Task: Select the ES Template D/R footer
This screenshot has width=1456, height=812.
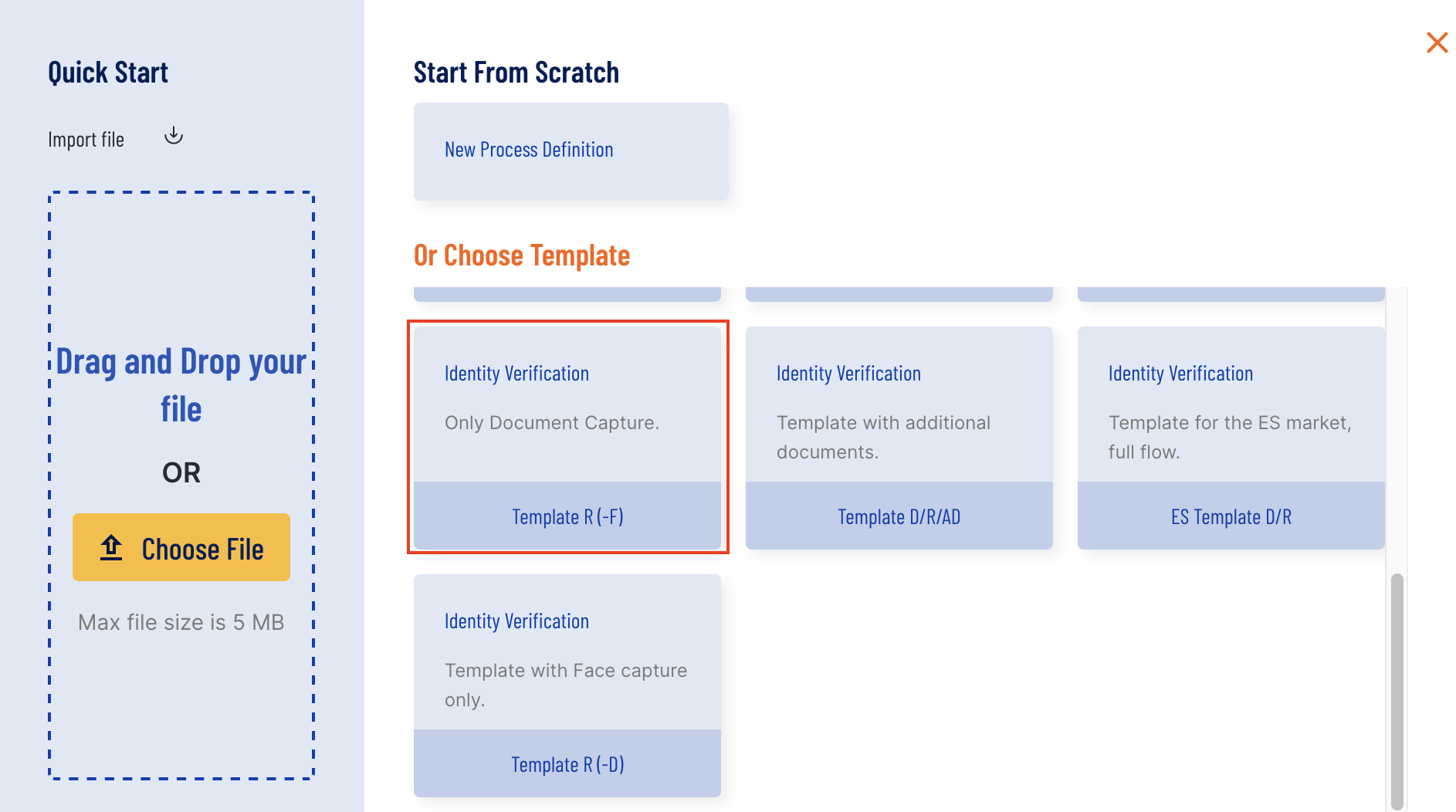Action: tap(1231, 516)
